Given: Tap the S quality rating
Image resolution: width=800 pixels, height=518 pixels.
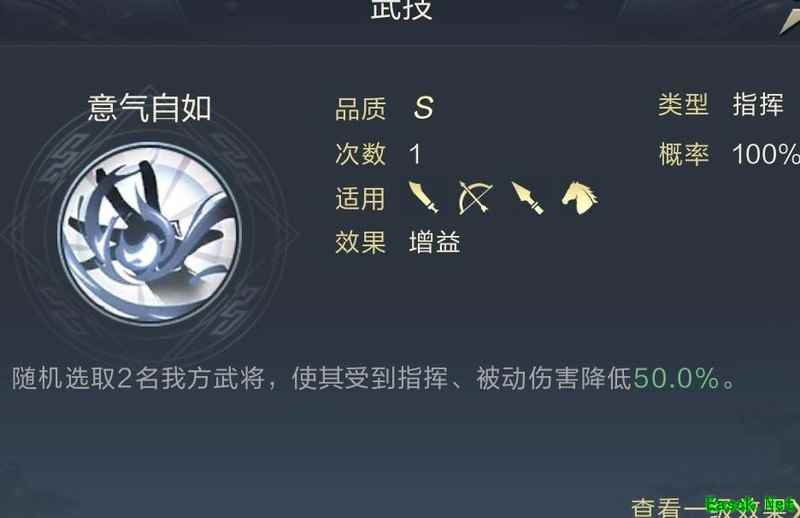Looking at the screenshot, I should coord(423,108).
